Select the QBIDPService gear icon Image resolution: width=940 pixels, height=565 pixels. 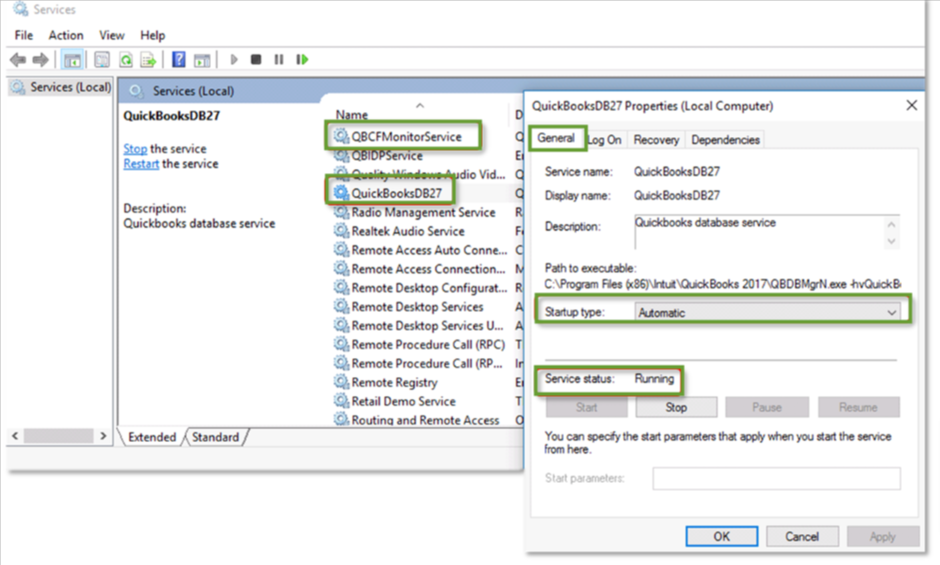coord(341,155)
